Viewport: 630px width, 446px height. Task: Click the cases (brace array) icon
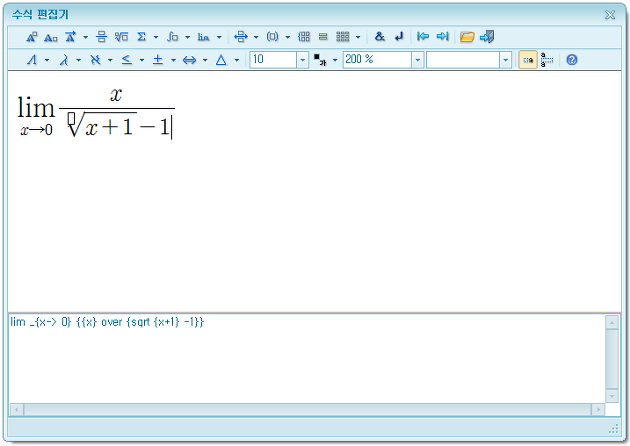(x=304, y=37)
